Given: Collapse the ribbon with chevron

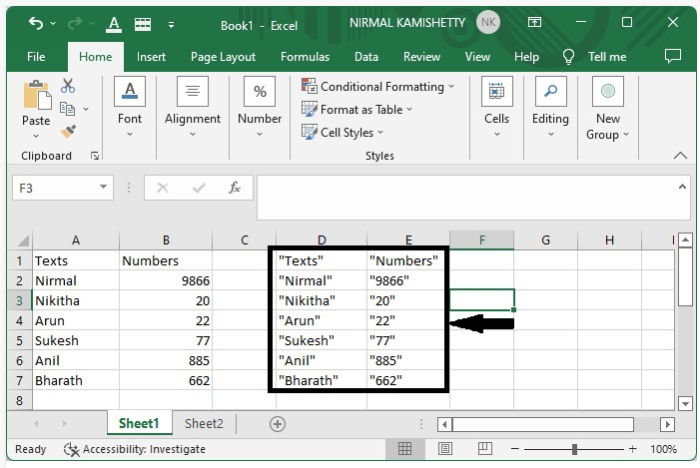Looking at the screenshot, I should pos(680,155).
